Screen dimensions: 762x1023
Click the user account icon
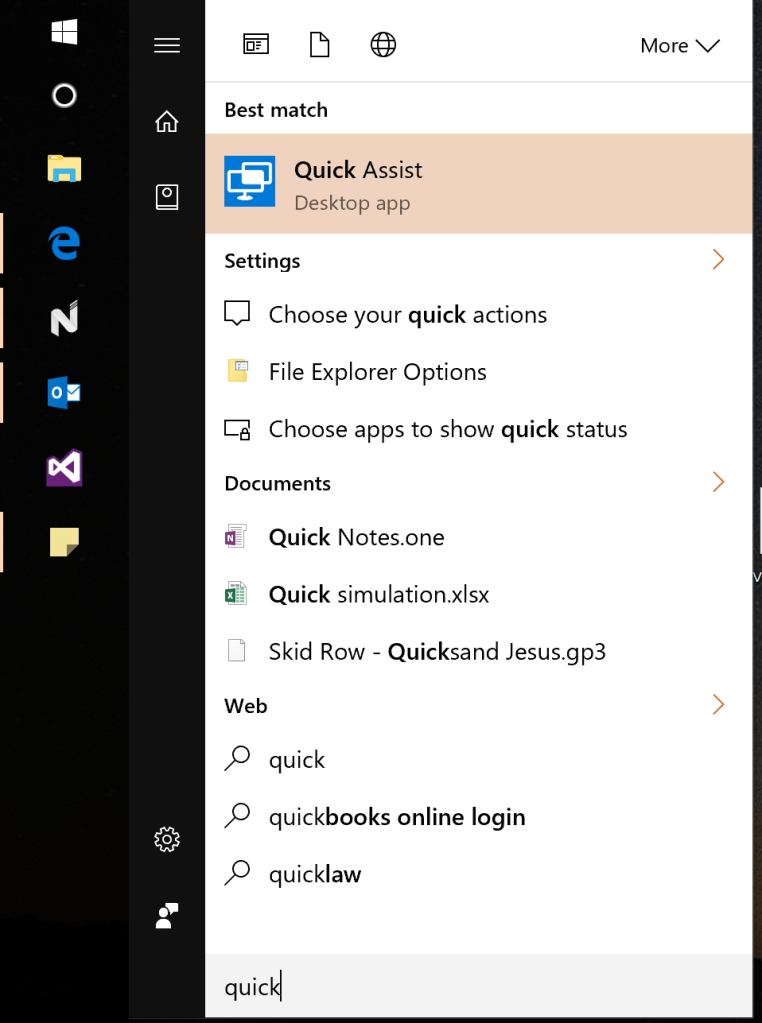[166, 915]
